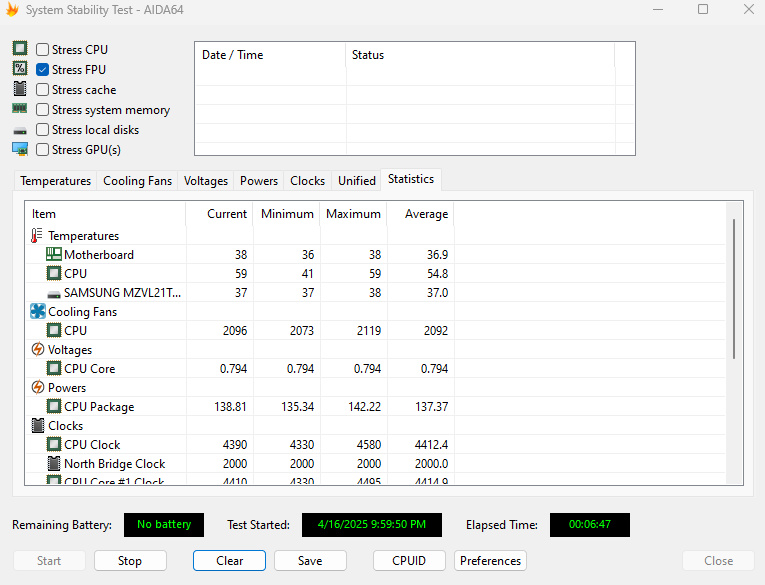This screenshot has width=765, height=585.
Task: Enable Stress local disks checkbox
Action: (42, 130)
